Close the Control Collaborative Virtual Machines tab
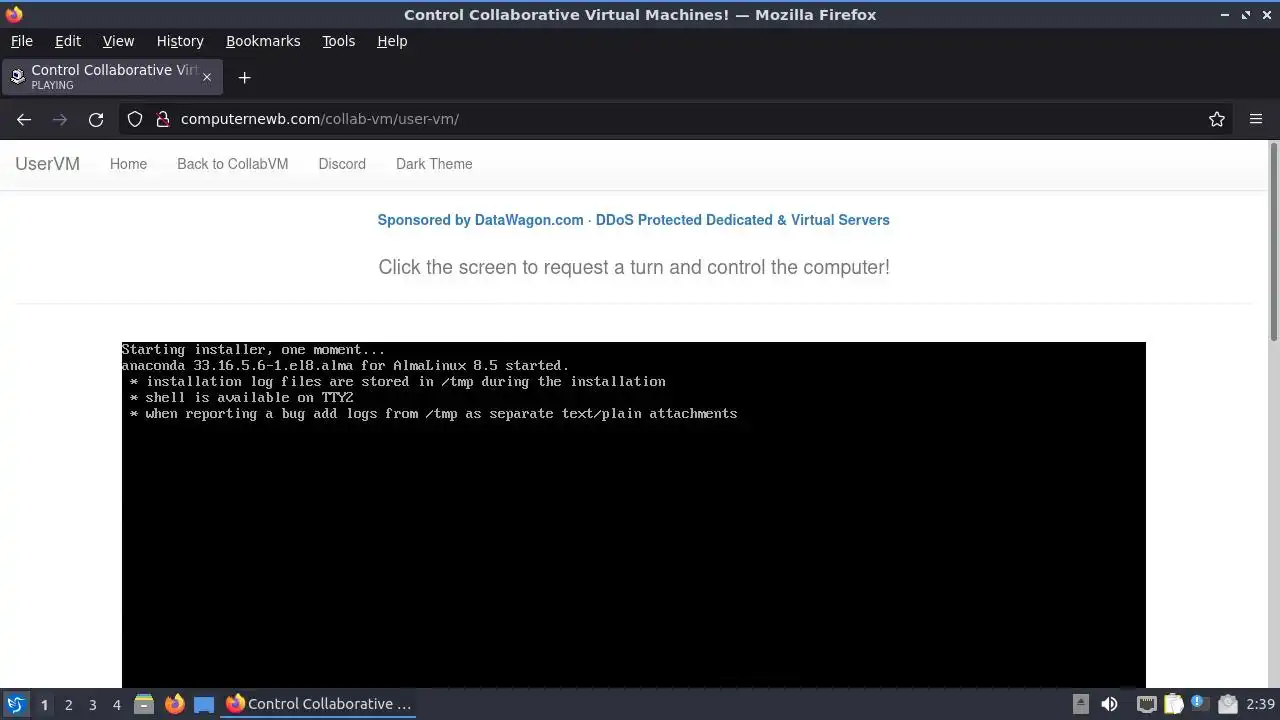Viewport: 1280px width, 720px height. (207, 77)
